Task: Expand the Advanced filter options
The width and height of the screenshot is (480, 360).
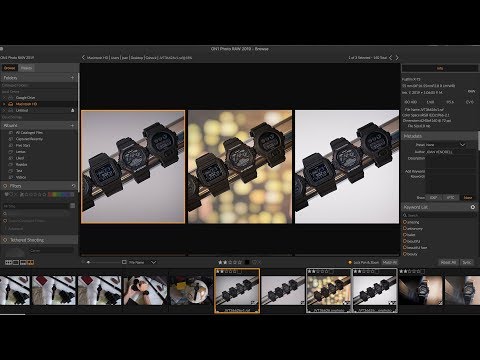Action: [x=16, y=229]
